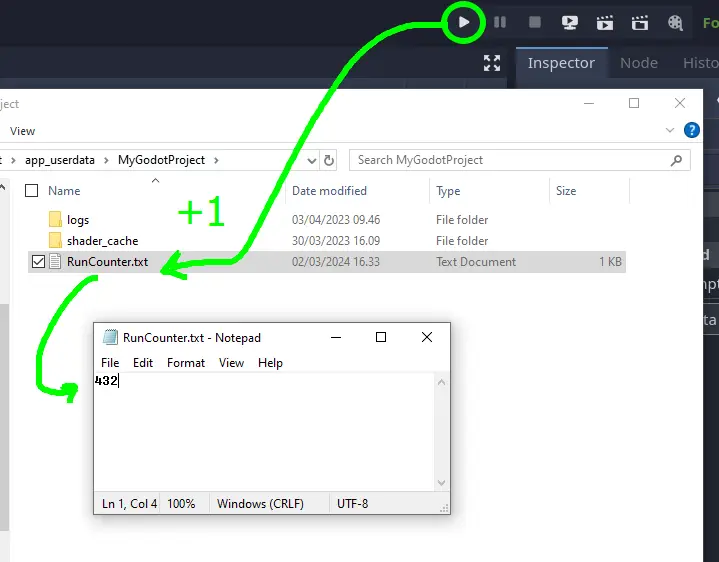Sort files by Date modified column

[329, 191]
